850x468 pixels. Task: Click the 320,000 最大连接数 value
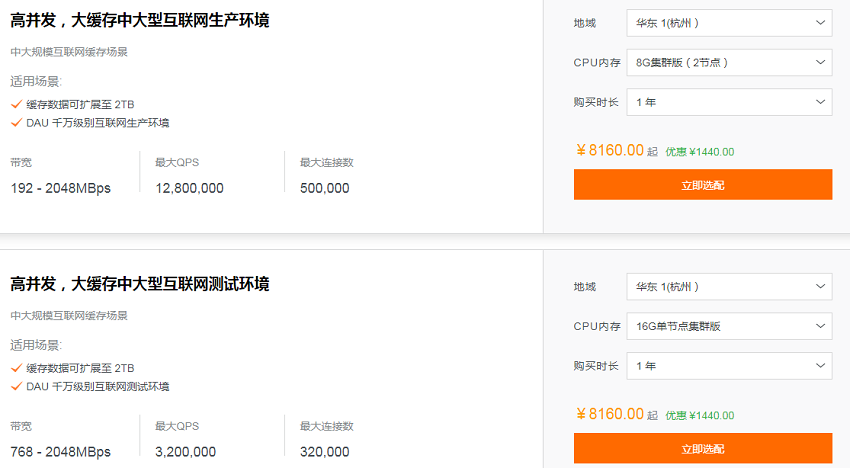click(324, 452)
